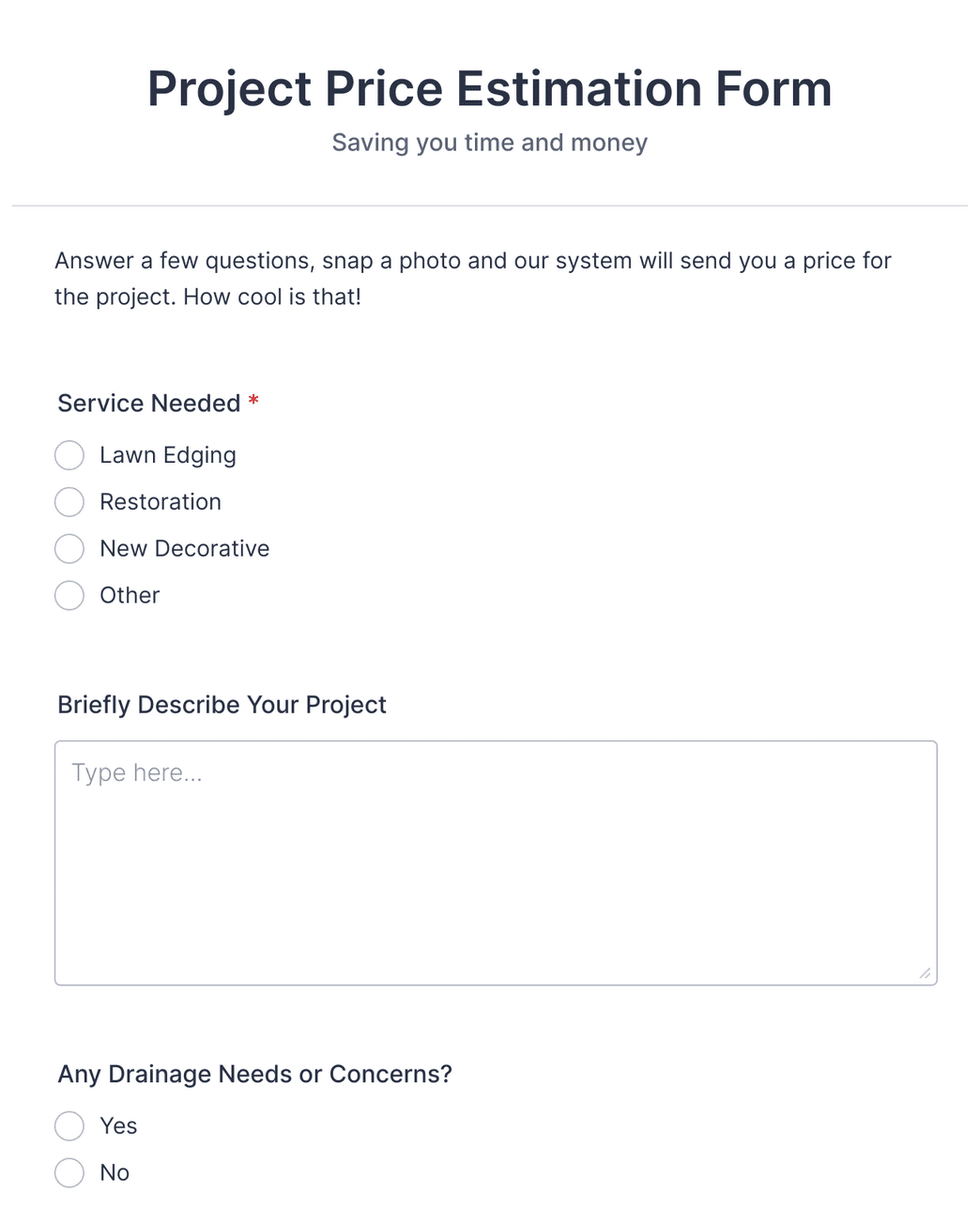Click the Restoration label text

(x=161, y=502)
